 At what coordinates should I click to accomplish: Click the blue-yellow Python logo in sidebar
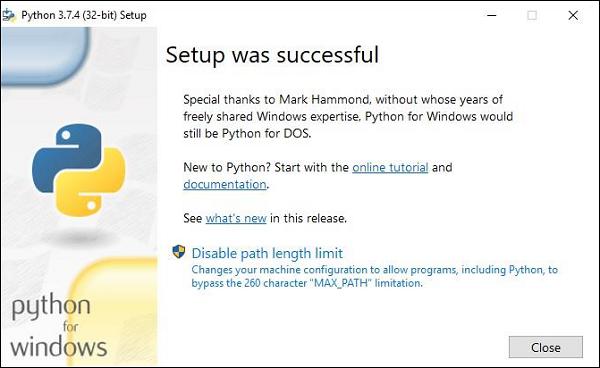[x=78, y=170]
